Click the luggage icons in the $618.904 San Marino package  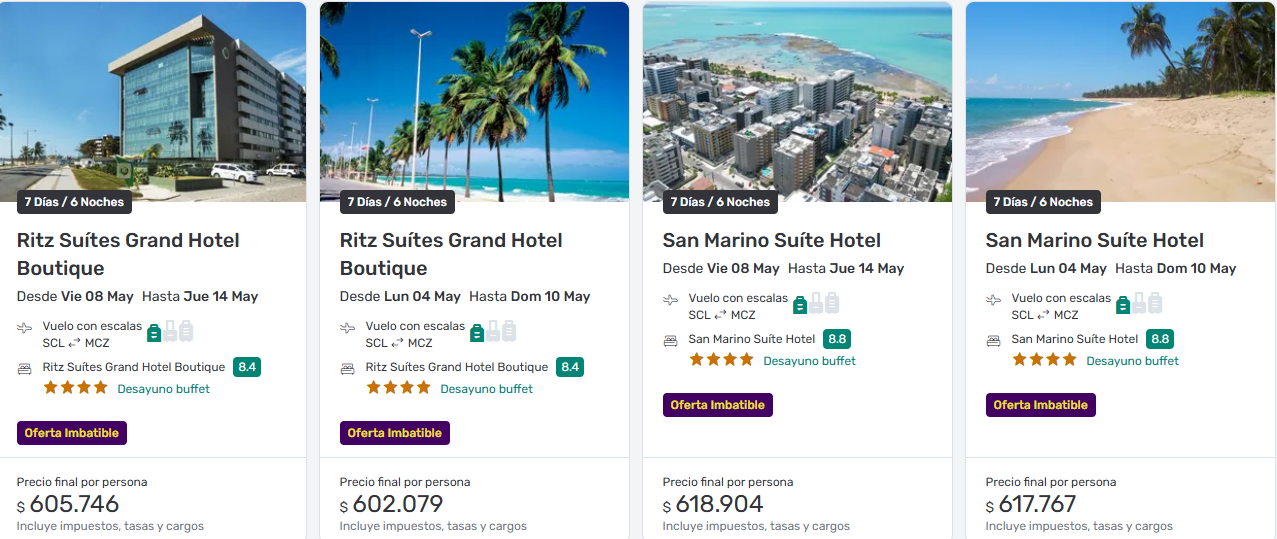pyautogui.click(x=816, y=303)
